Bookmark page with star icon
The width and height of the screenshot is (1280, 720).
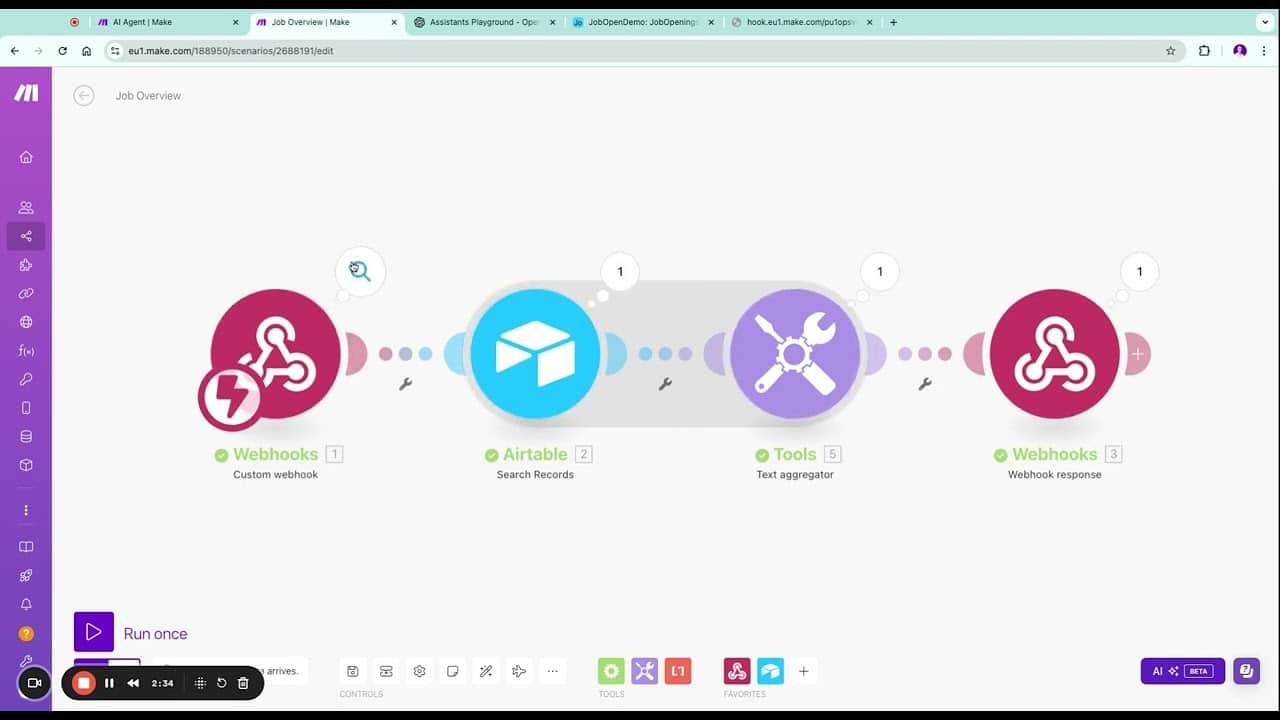coord(1170,51)
